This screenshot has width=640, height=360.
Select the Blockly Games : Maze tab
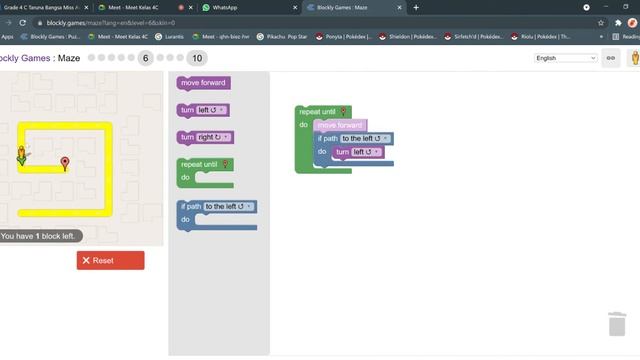coord(342,7)
